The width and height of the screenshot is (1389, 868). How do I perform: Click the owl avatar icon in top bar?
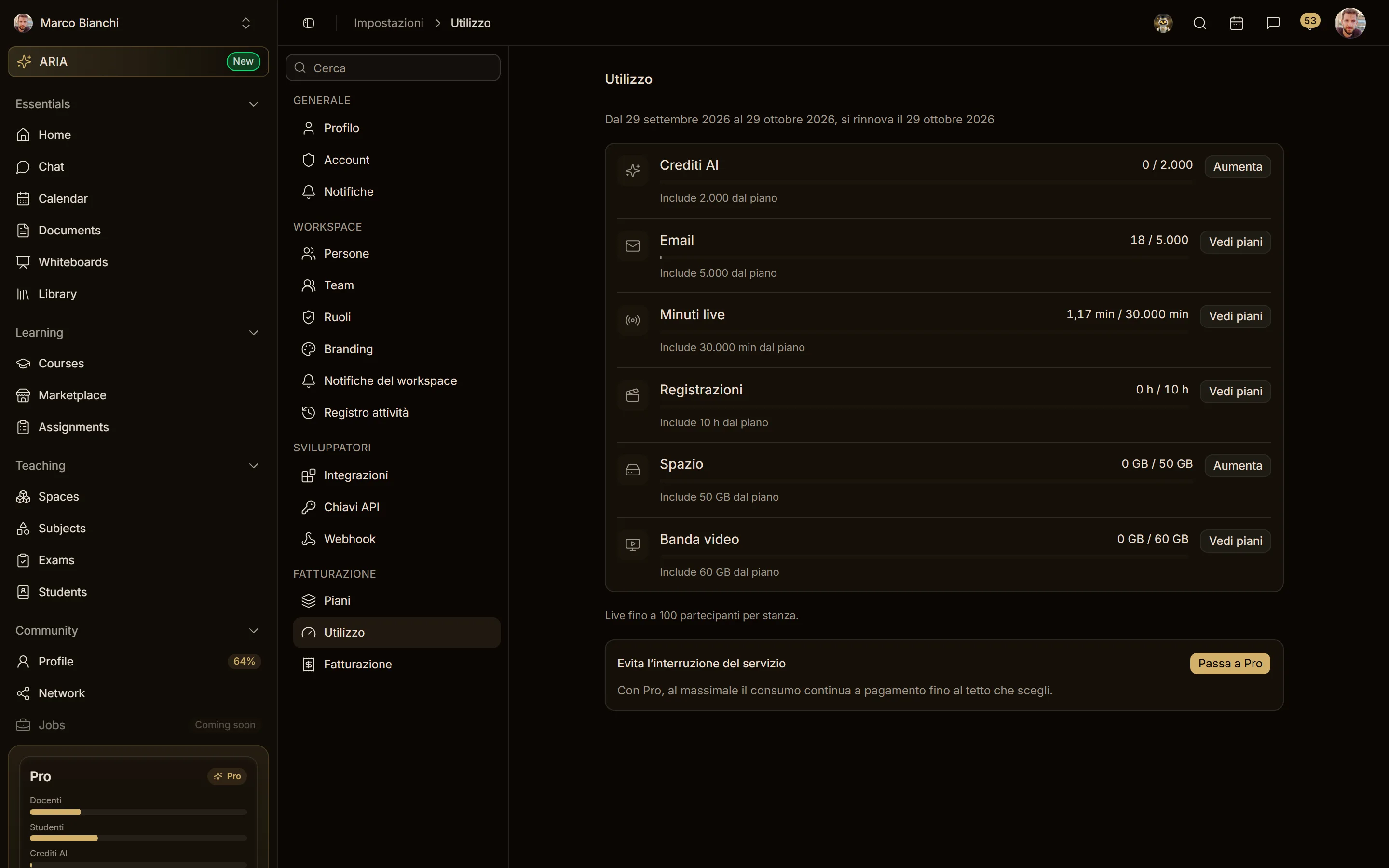(1163, 23)
